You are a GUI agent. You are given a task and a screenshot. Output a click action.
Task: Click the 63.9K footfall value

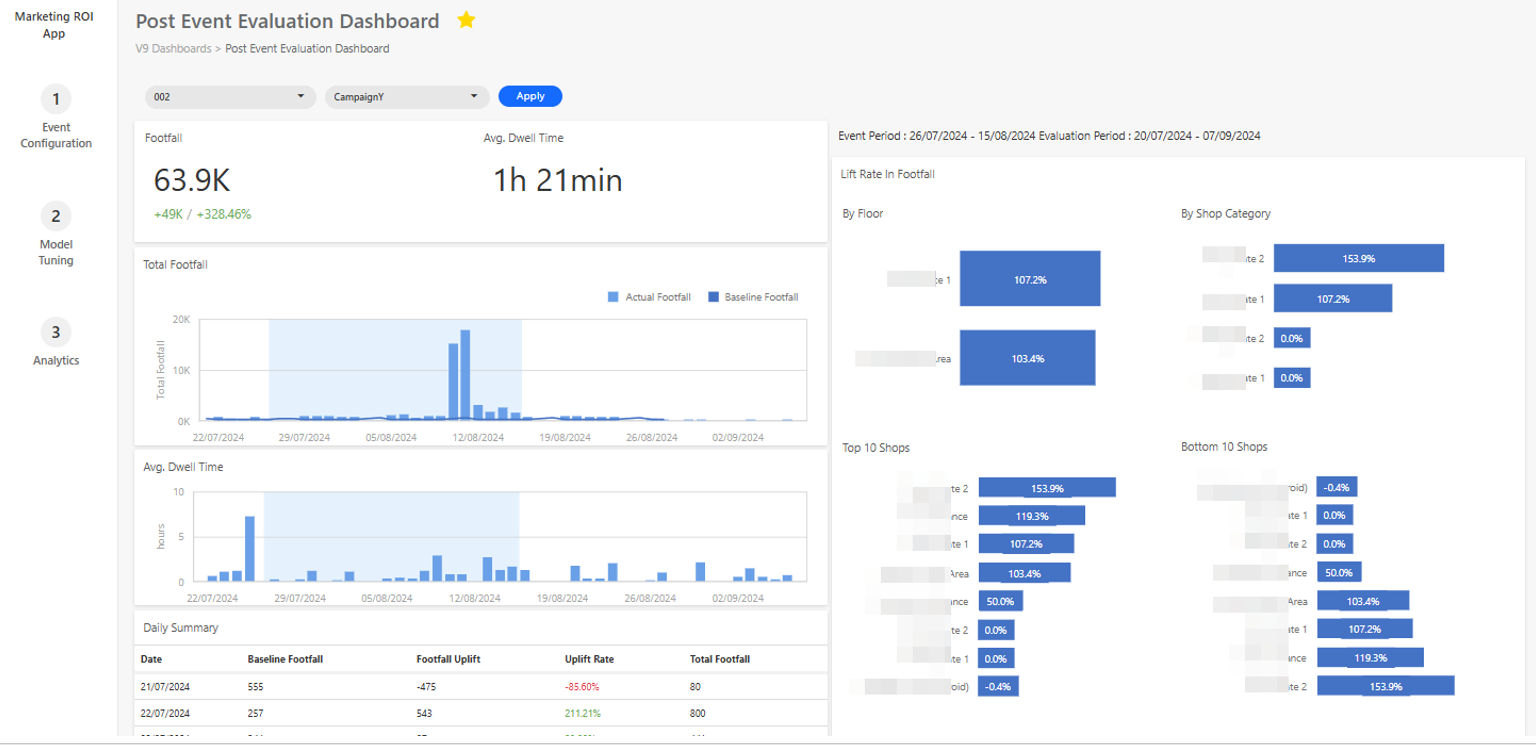point(192,180)
